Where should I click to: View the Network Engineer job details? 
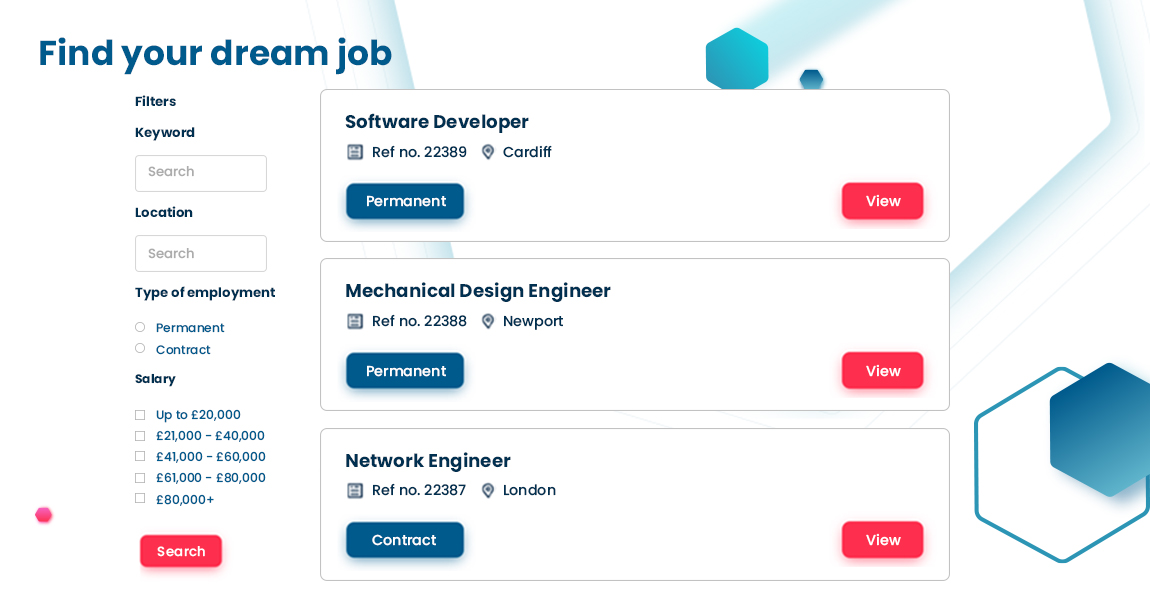point(882,540)
